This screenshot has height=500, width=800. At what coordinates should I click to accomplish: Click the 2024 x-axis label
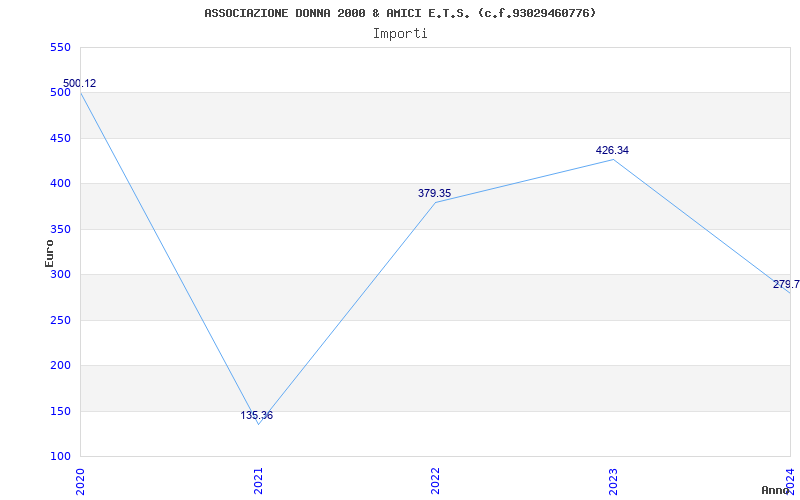click(x=790, y=481)
